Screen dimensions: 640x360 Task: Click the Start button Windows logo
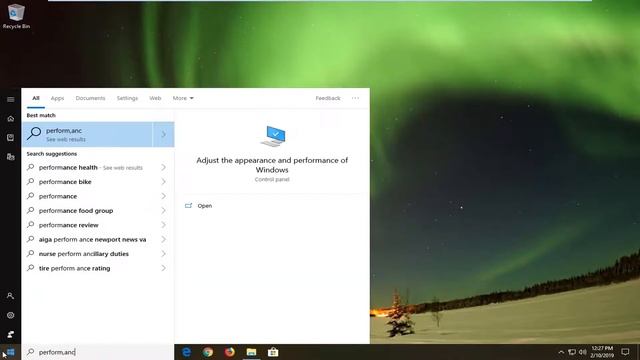11,352
